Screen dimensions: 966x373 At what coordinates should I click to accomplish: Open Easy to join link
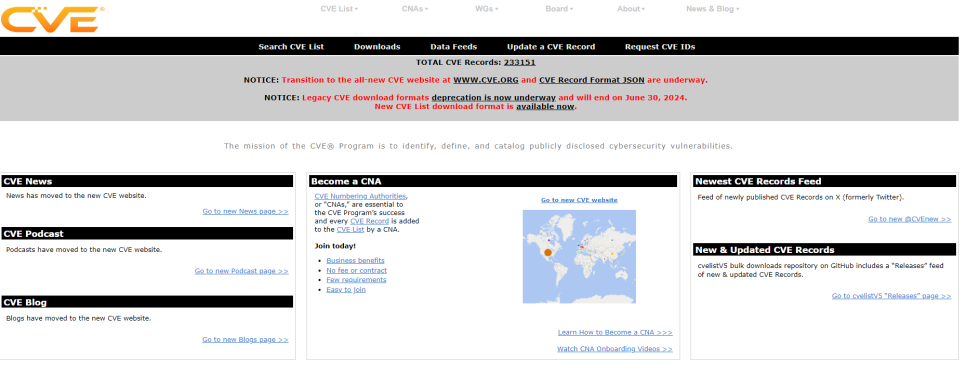point(346,290)
